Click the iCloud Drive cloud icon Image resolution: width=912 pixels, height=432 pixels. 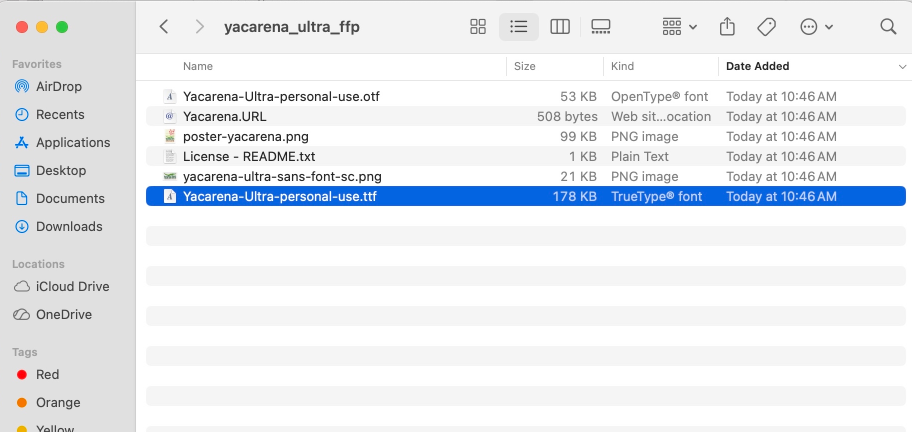pos(22,287)
